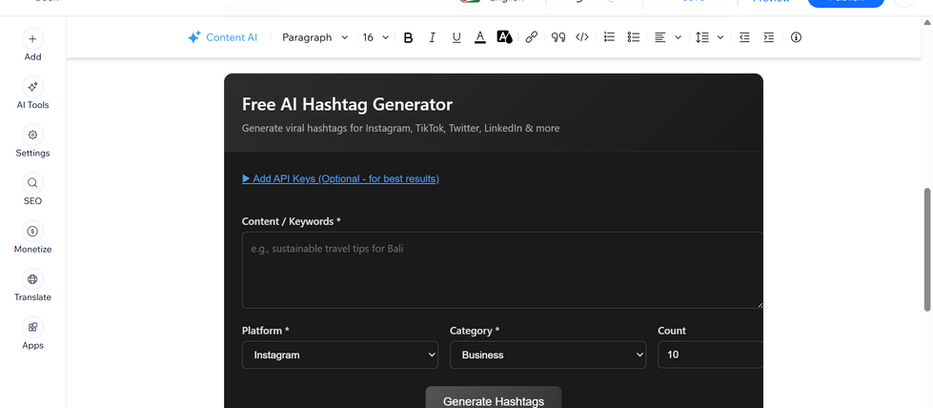Click the 'Category *' label

coord(474,331)
